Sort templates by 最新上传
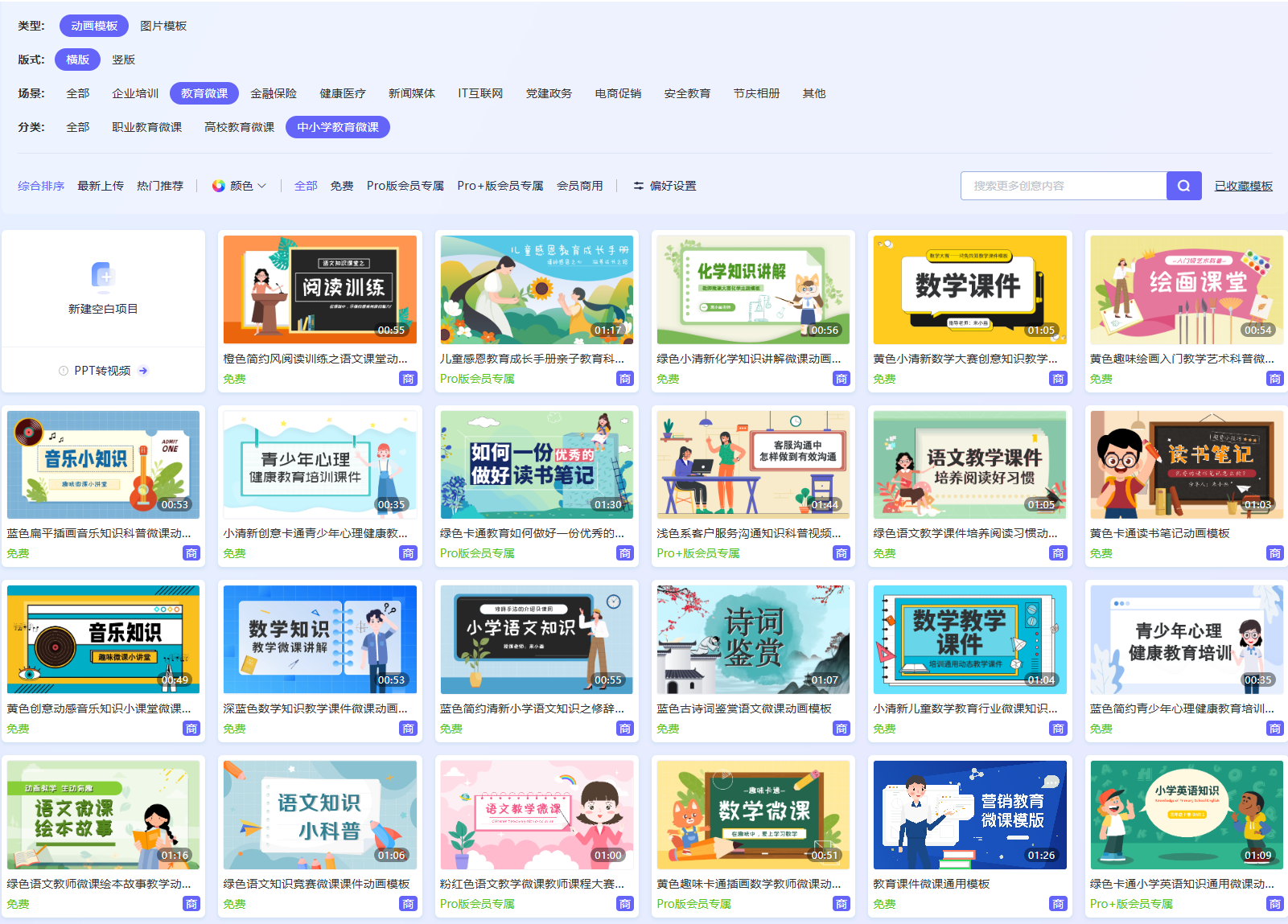This screenshot has height=924, width=1288. coord(101,186)
